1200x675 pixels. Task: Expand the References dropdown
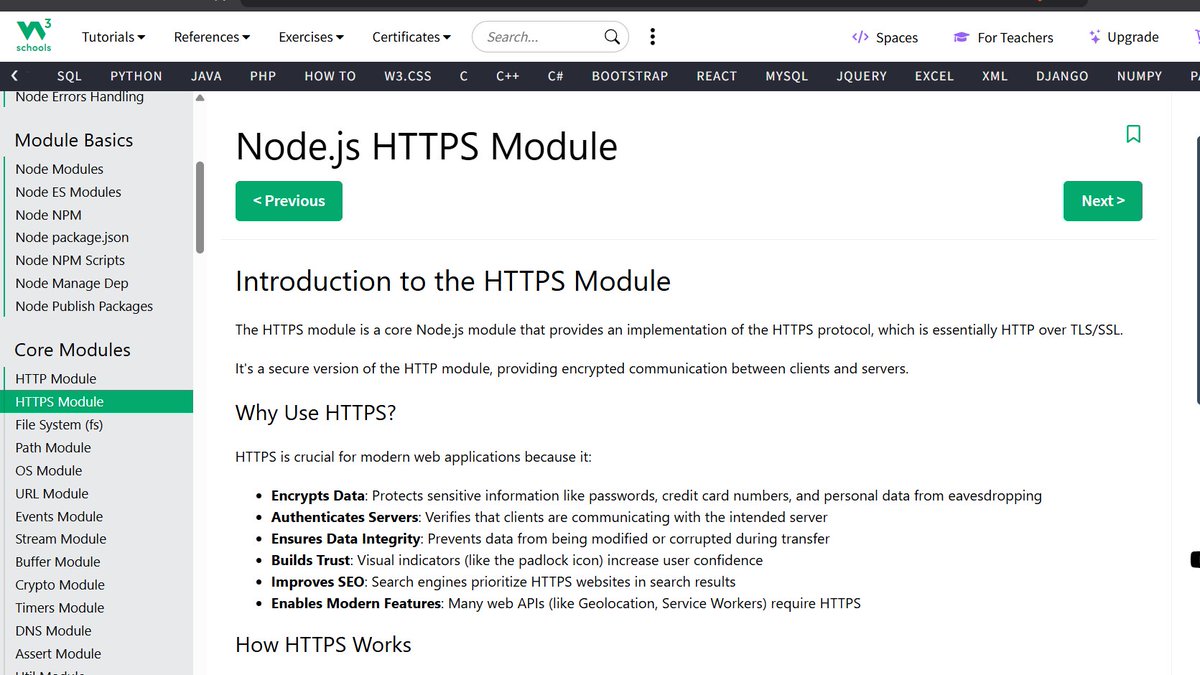click(212, 37)
